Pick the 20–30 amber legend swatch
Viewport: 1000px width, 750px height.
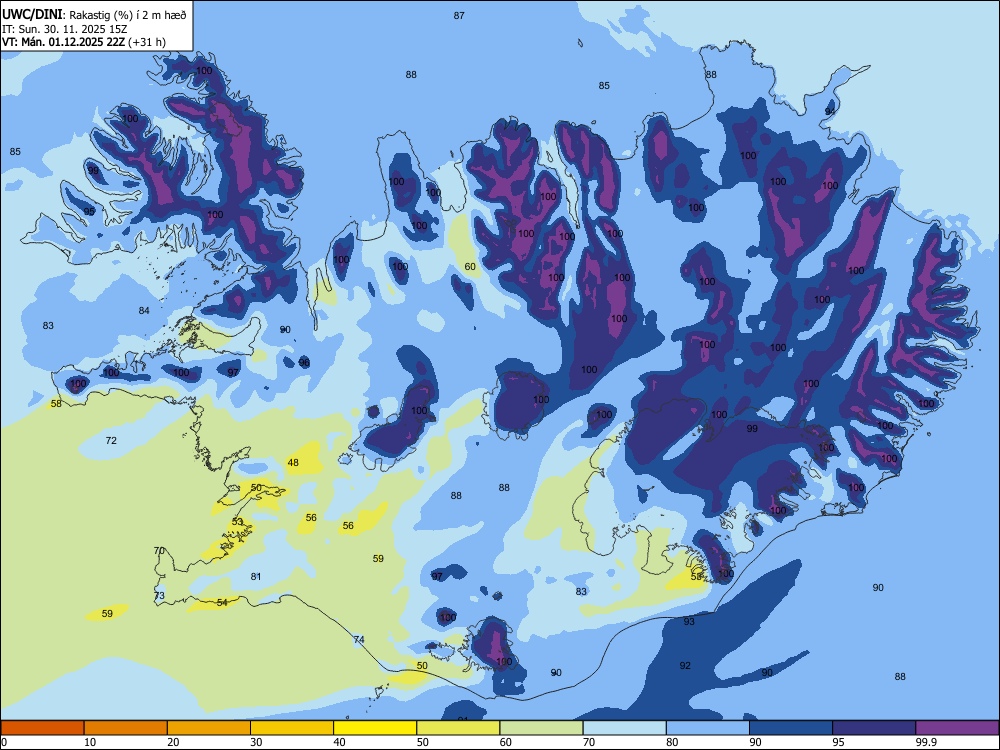pos(209,728)
